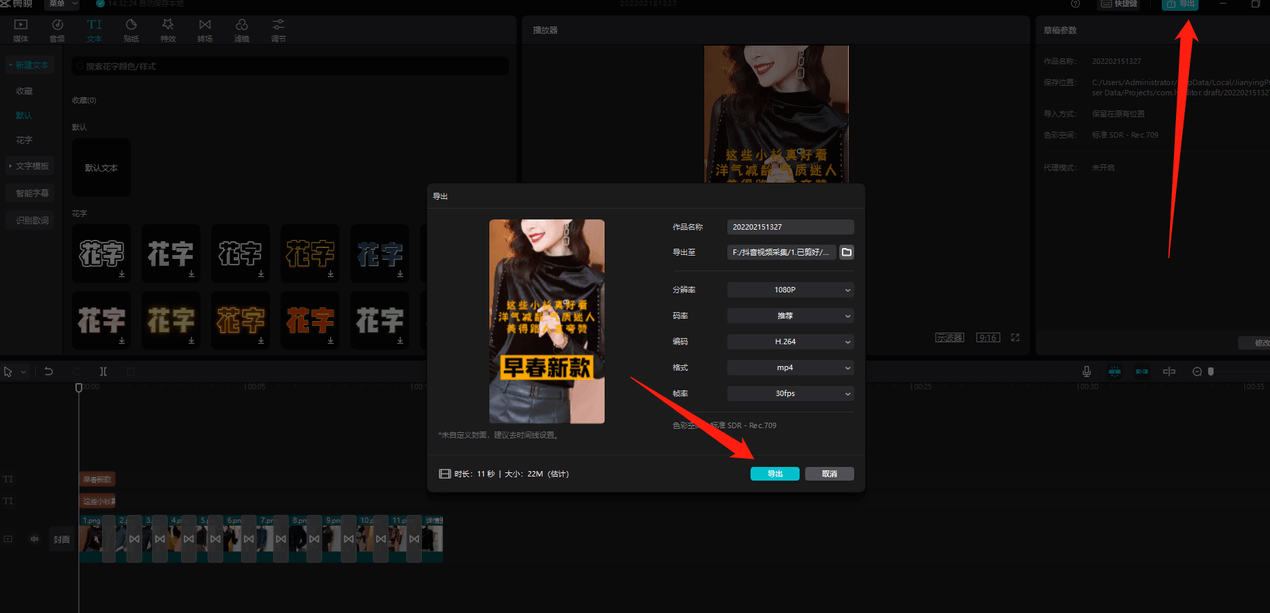
Task: Select 默认 in the sidebar
Action: [24, 115]
